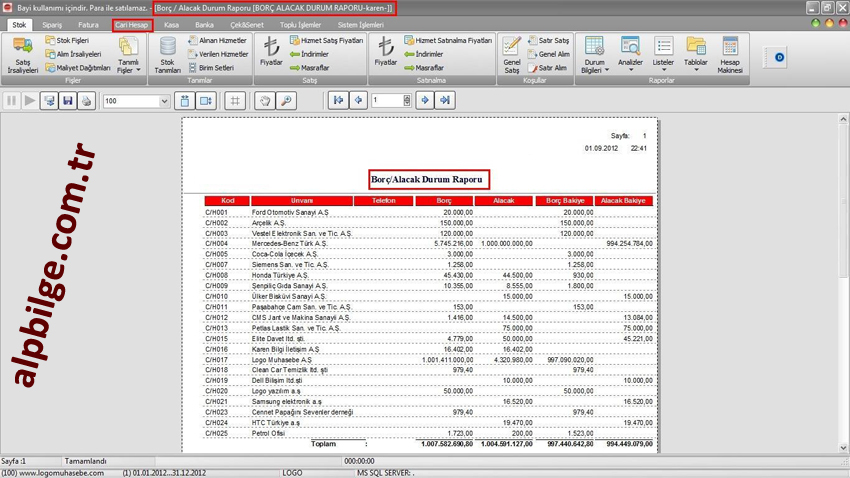Click the save report floppy disk icon
Screen dimensions: 850x478
pos(67,101)
